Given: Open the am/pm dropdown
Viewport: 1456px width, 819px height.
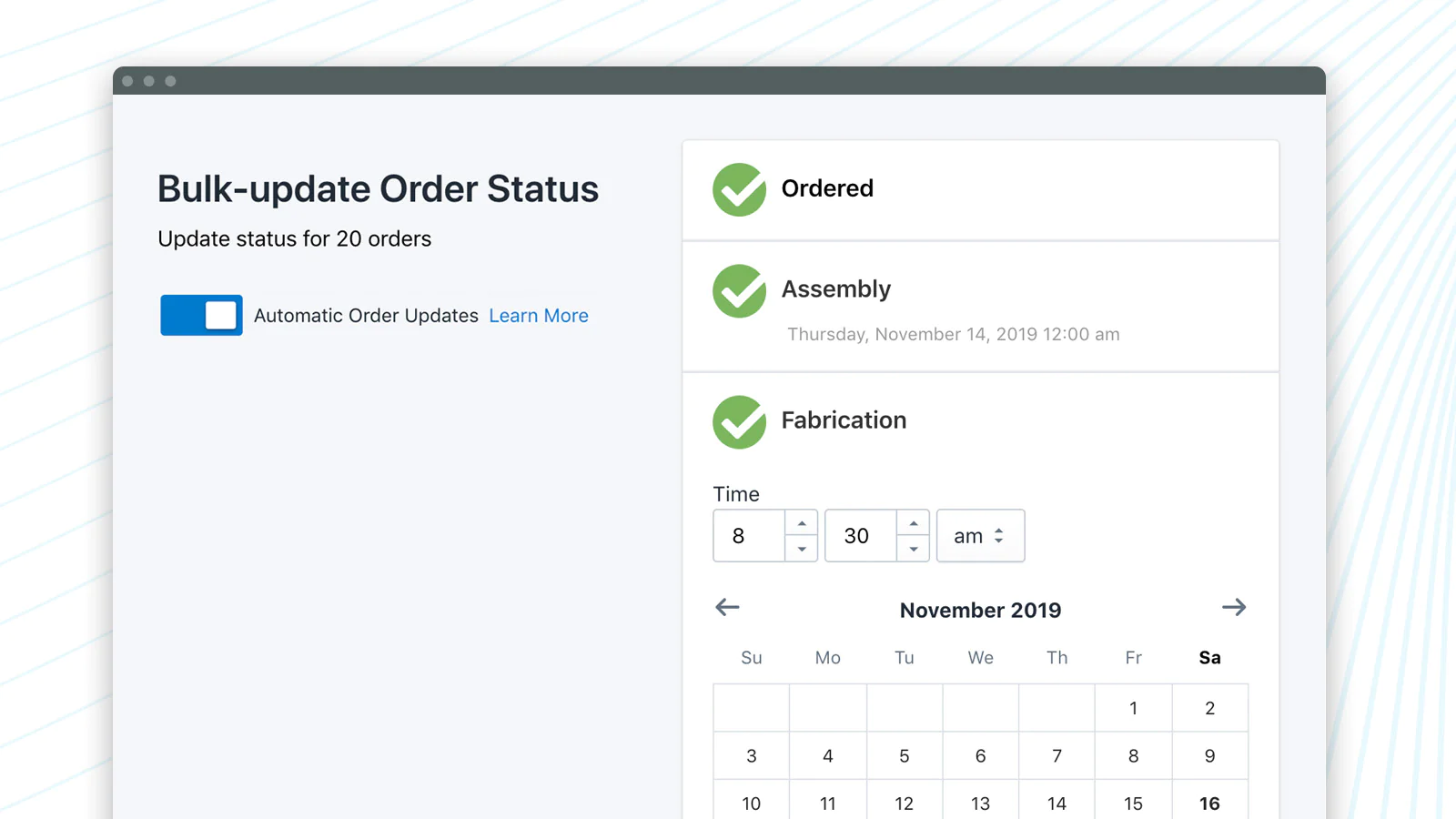Looking at the screenshot, I should point(980,536).
